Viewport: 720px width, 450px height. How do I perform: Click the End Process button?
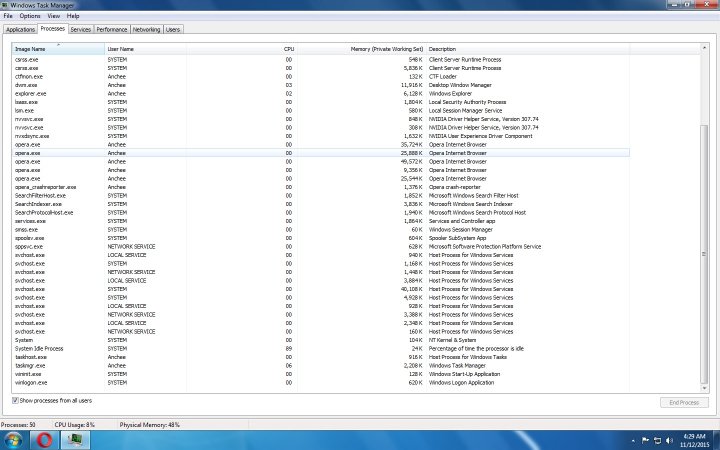coord(684,403)
